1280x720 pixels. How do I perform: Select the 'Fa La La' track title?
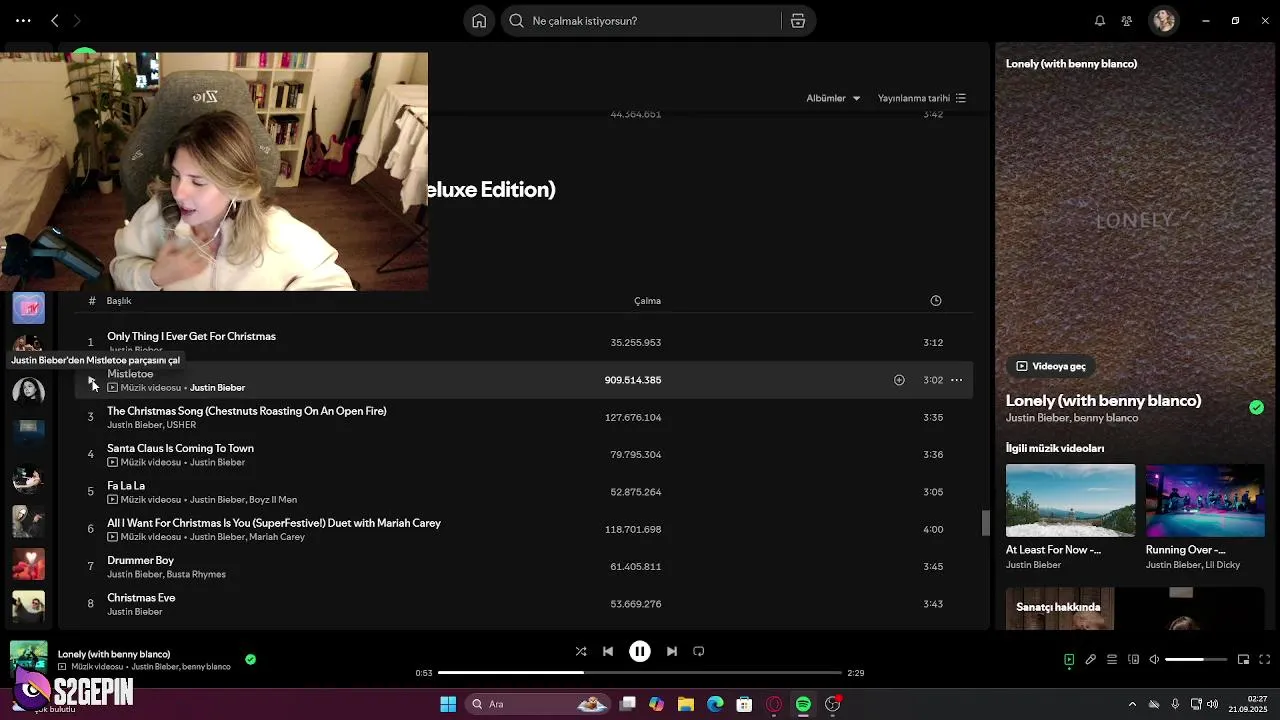pos(126,486)
